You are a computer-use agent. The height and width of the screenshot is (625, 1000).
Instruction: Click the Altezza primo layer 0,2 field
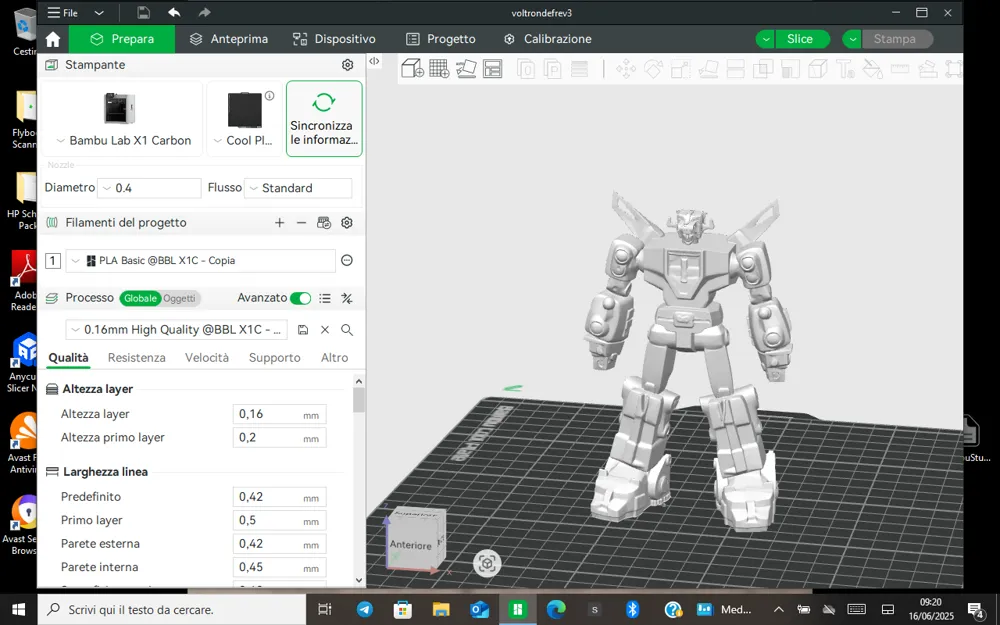[279, 438]
